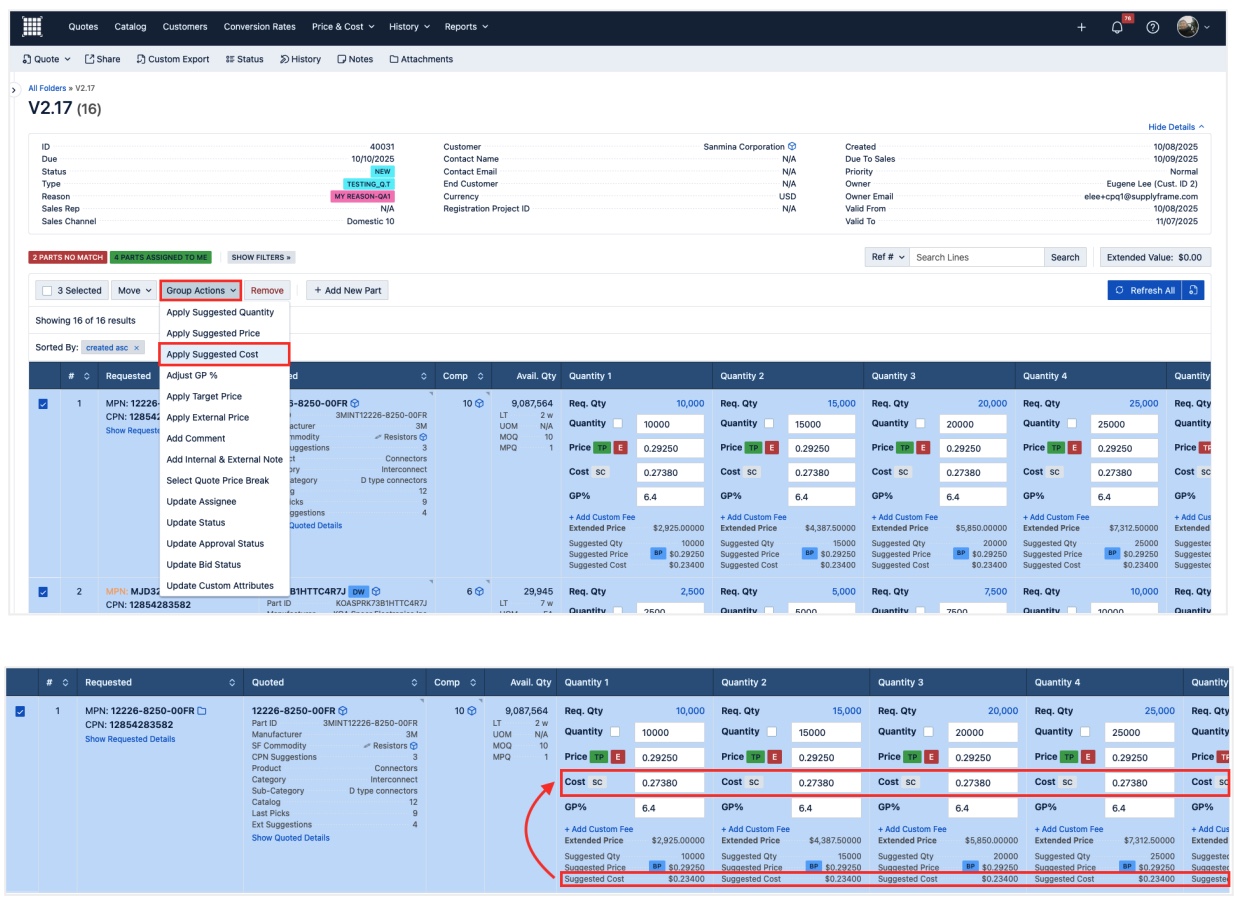Open the help question mark icon
The width and height of the screenshot is (1236, 908).
[1152, 27]
